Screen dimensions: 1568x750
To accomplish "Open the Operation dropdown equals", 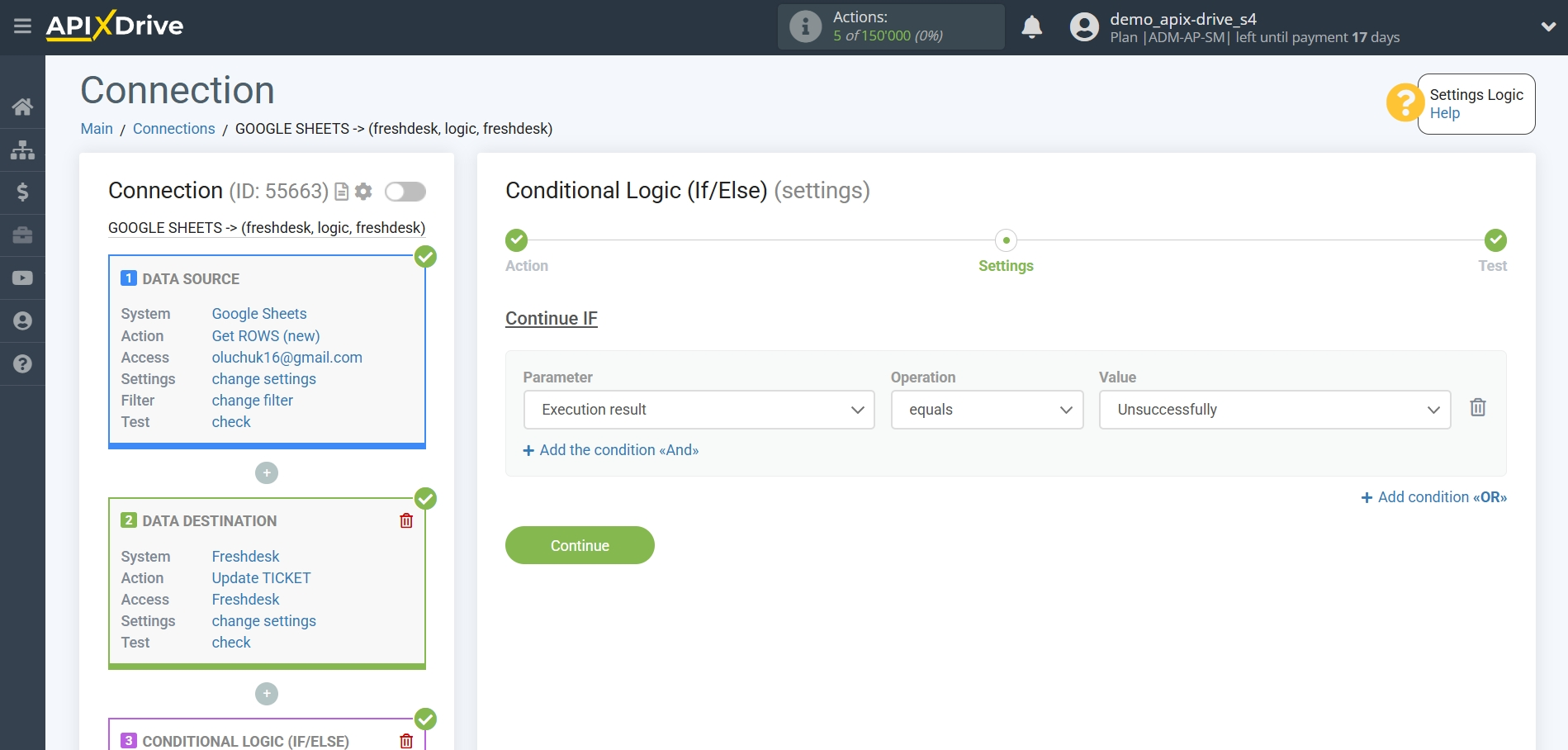I will (x=987, y=410).
